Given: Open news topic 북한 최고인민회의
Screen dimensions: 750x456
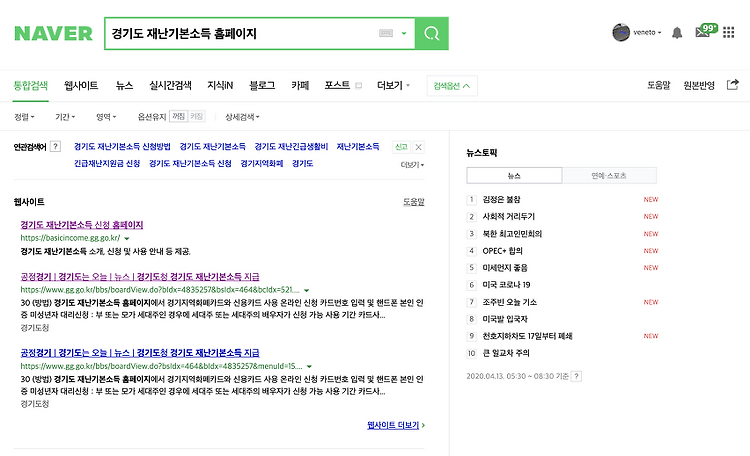Looking at the screenshot, I should 512,234.
